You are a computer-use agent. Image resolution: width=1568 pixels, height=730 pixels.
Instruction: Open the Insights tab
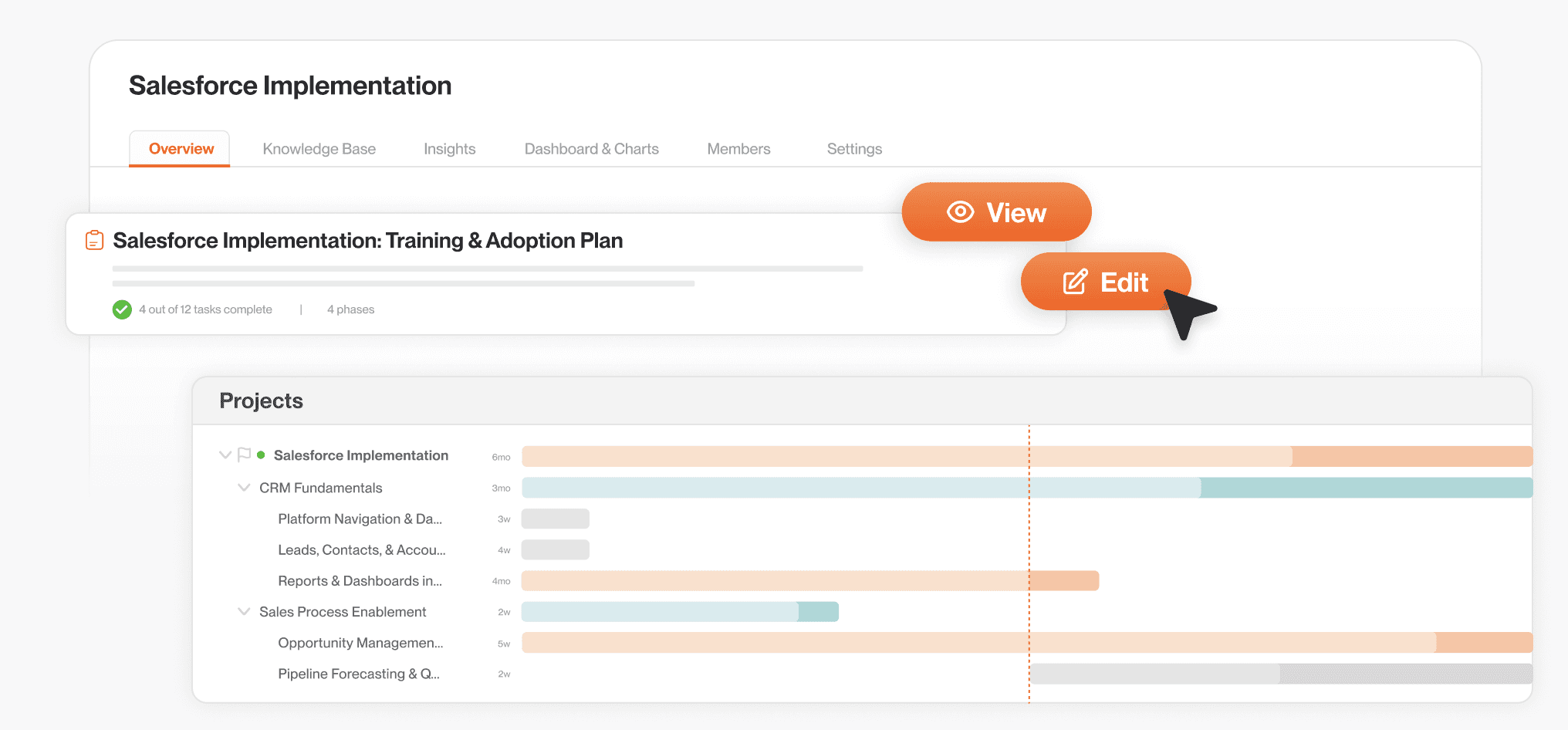449,149
